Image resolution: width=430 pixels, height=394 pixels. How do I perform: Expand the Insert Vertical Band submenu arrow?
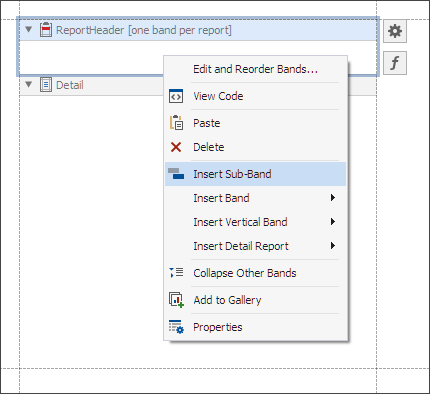pos(332,222)
